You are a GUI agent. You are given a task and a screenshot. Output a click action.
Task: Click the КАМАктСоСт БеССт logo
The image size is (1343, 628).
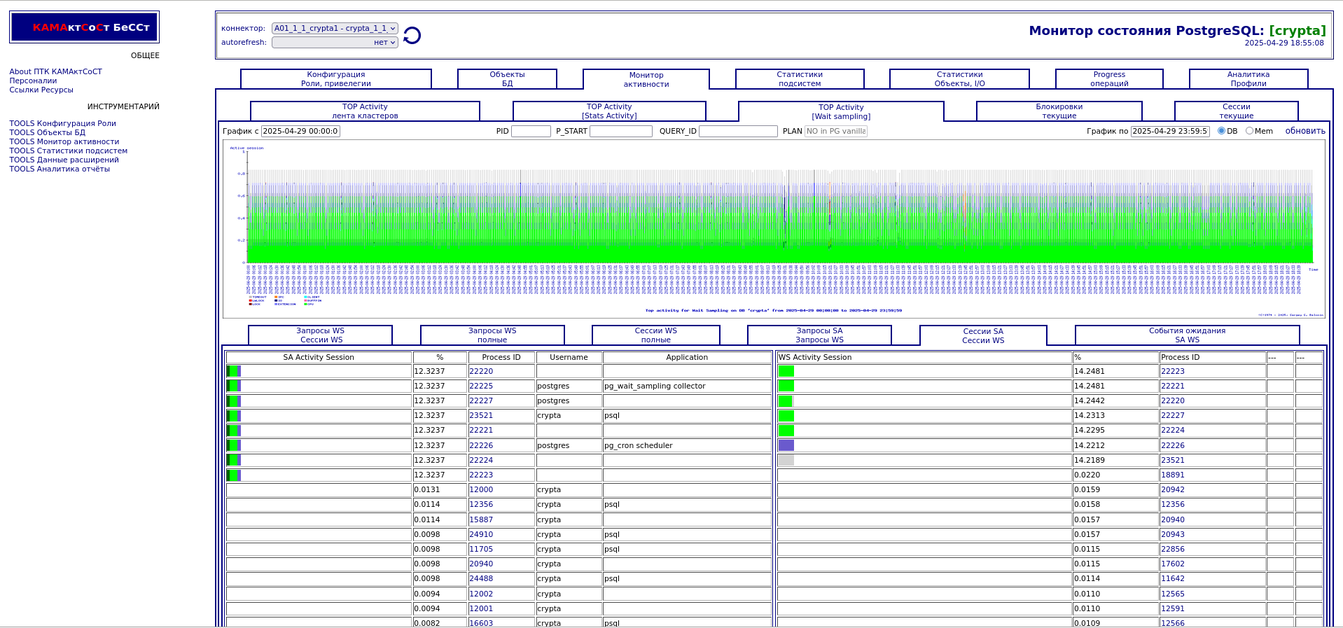coord(84,27)
